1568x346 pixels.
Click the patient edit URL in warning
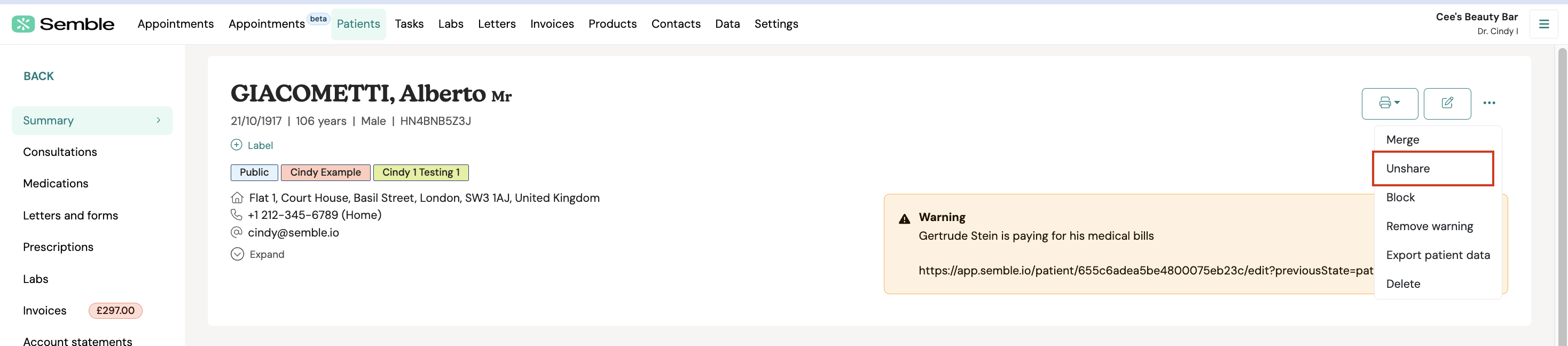pos(1146,271)
